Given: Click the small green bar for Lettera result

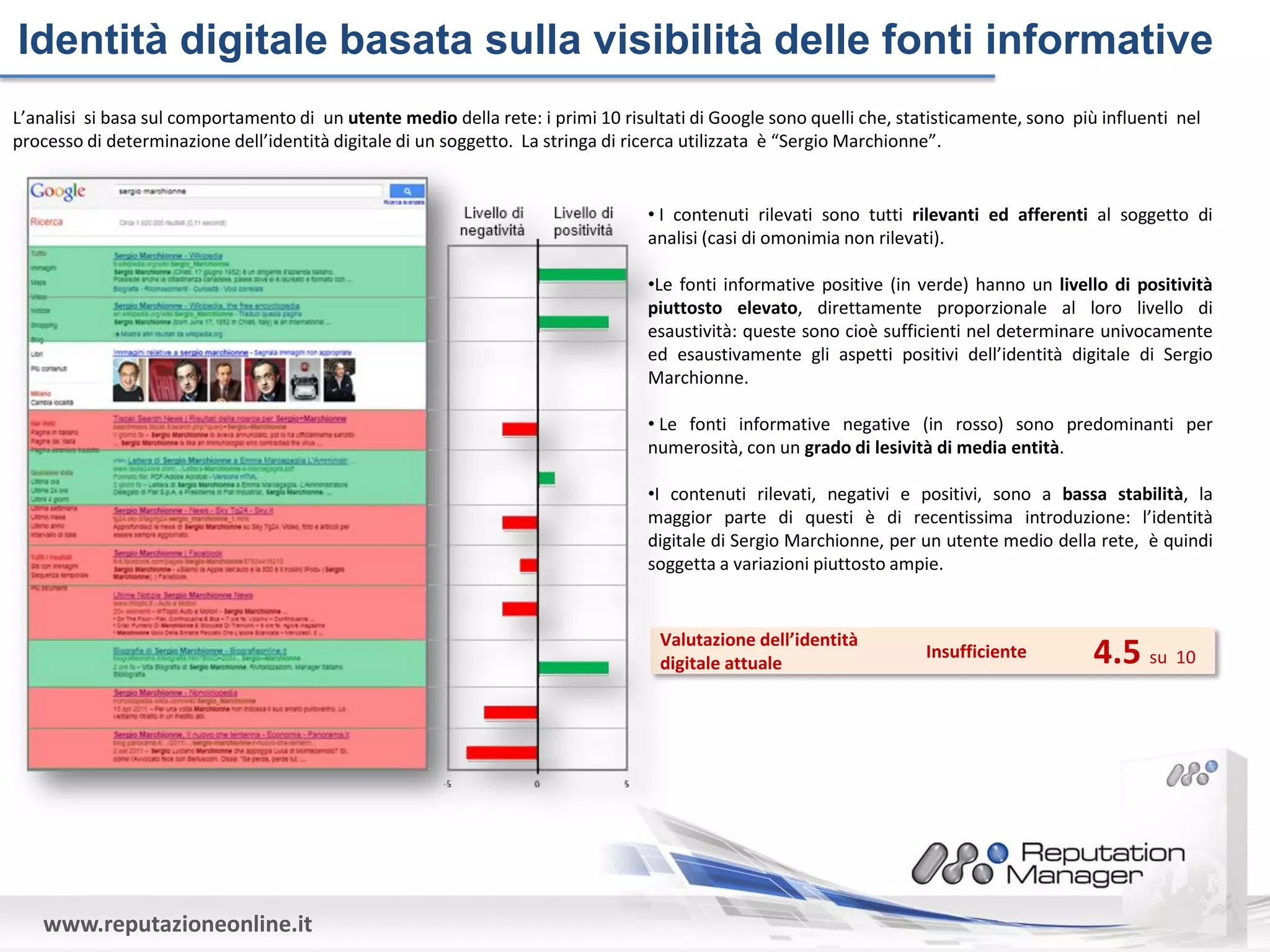Looking at the screenshot, I should point(546,478).
